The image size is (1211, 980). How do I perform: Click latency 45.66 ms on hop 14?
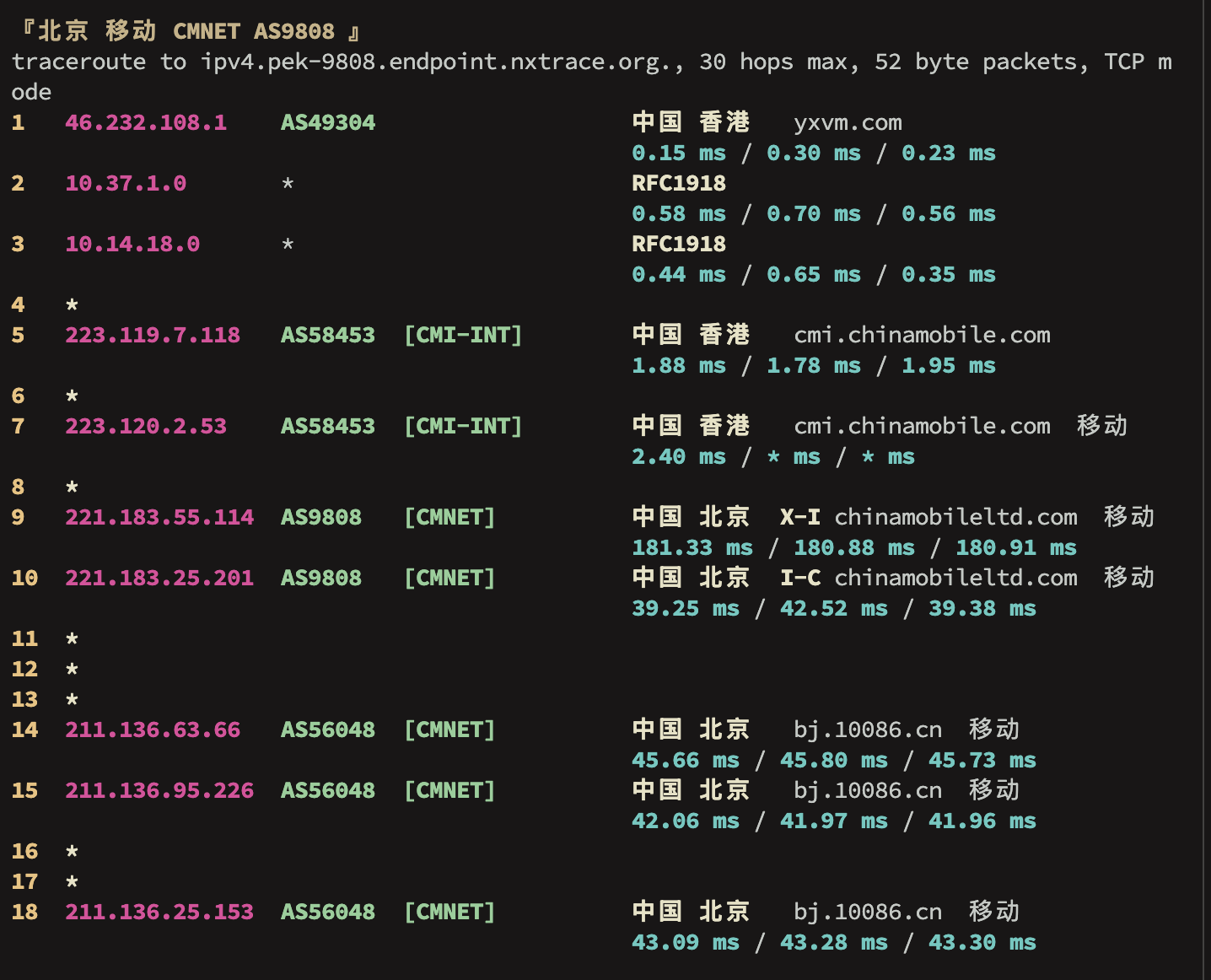(686, 760)
